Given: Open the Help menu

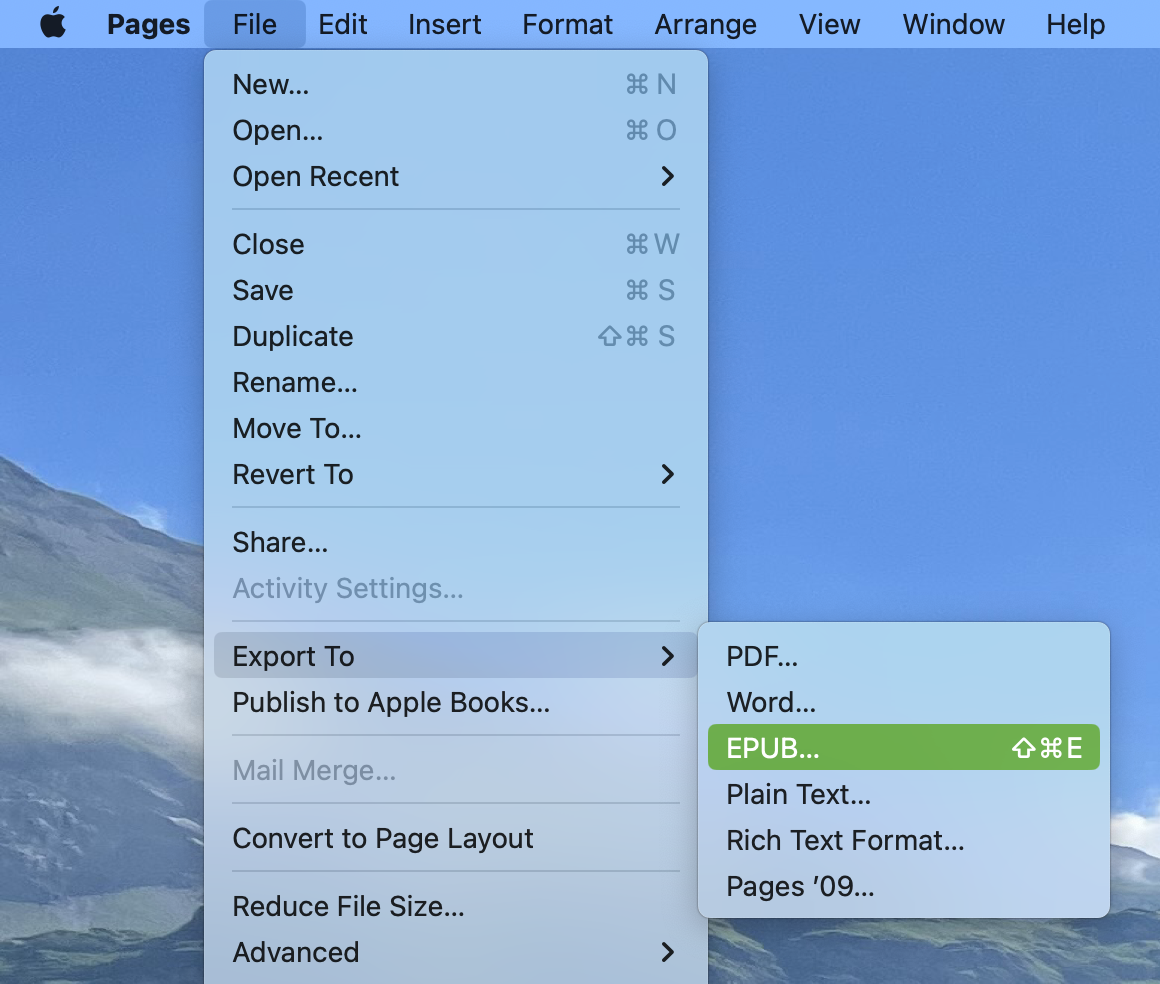Looking at the screenshot, I should [x=1075, y=24].
